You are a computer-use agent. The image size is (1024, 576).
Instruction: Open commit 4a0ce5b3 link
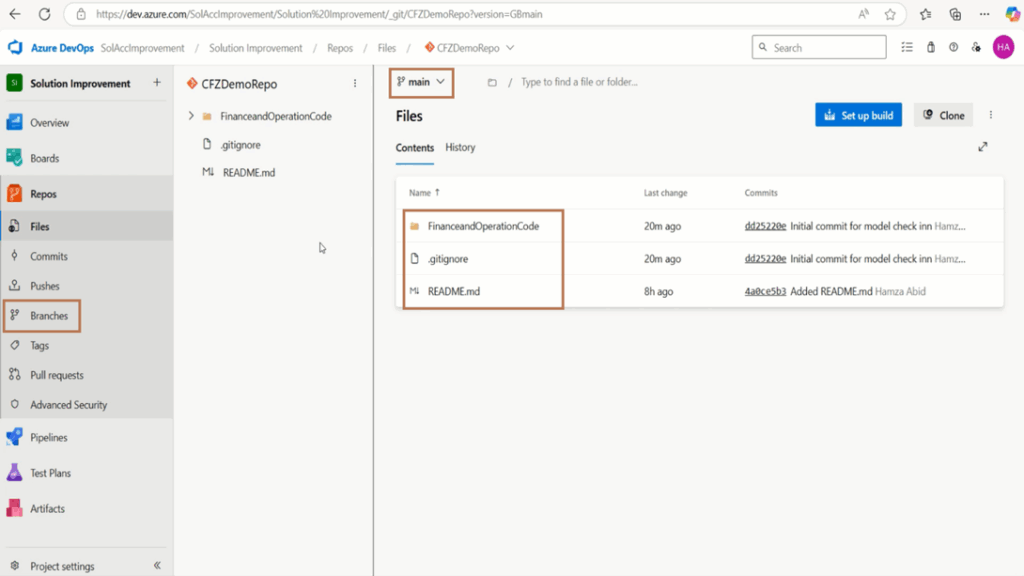tap(765, 291)
